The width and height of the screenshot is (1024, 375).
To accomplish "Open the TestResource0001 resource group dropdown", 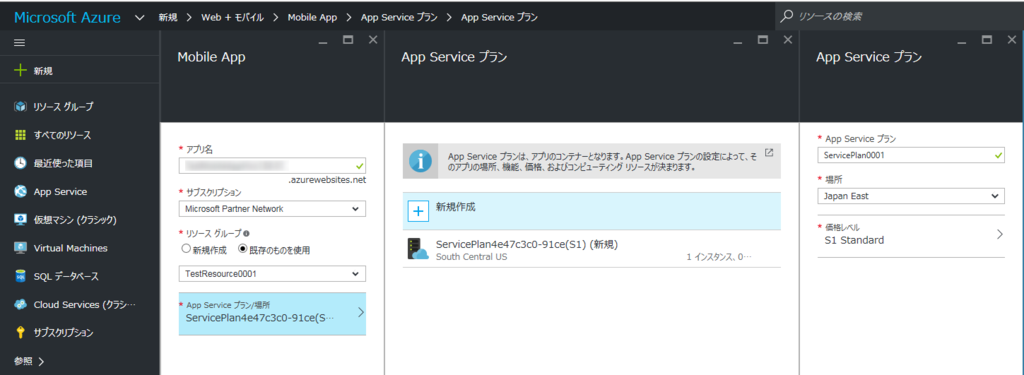I will point(272,274).
